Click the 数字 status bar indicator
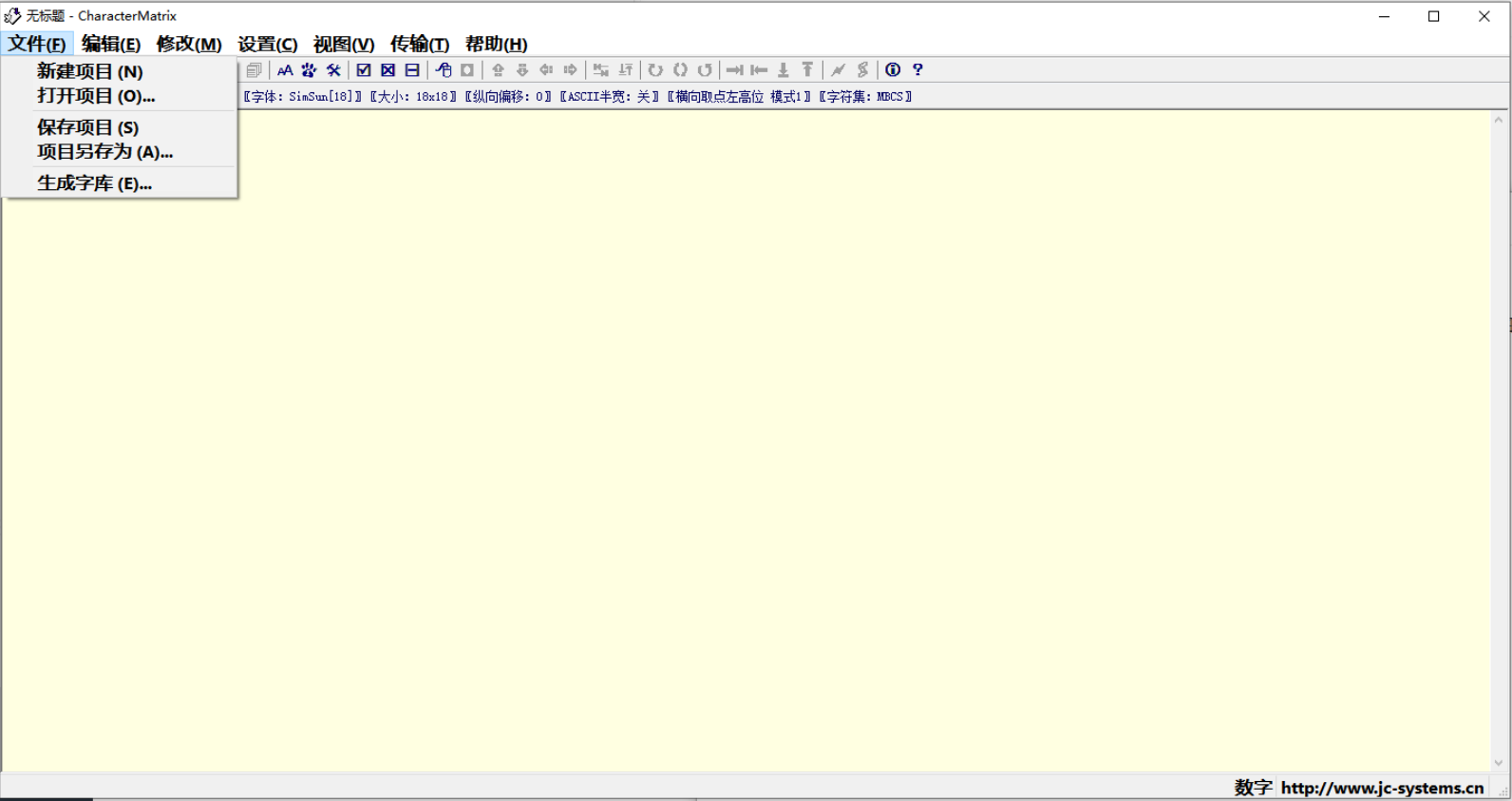This screenshot has width=1512, height=801. [1253, 788]
